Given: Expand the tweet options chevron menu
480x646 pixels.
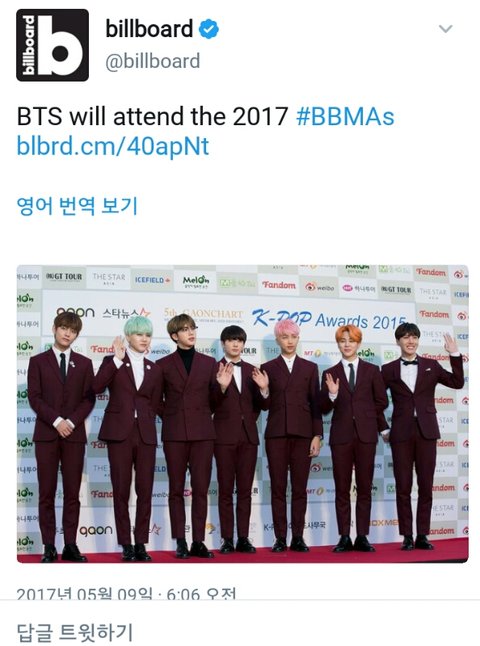Looking at the screenshot, I should (445, 29).
